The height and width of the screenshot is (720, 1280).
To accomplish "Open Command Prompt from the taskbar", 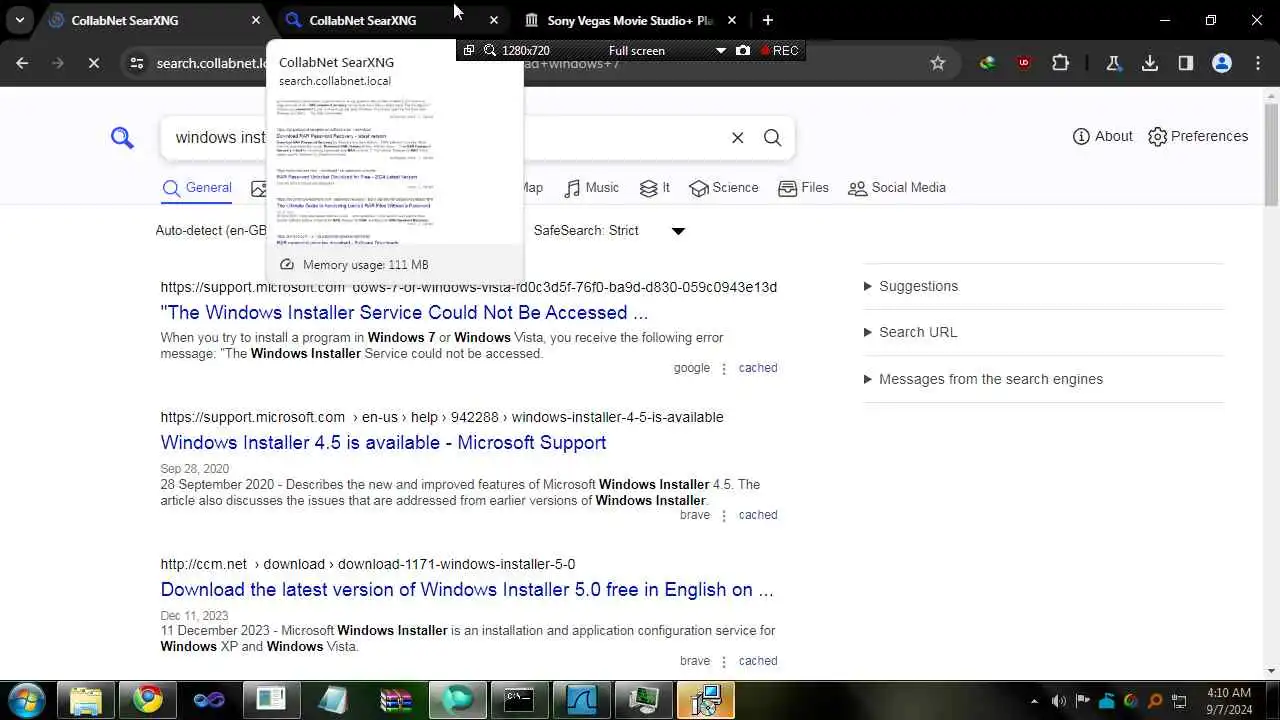I will (x=519, y=699).
